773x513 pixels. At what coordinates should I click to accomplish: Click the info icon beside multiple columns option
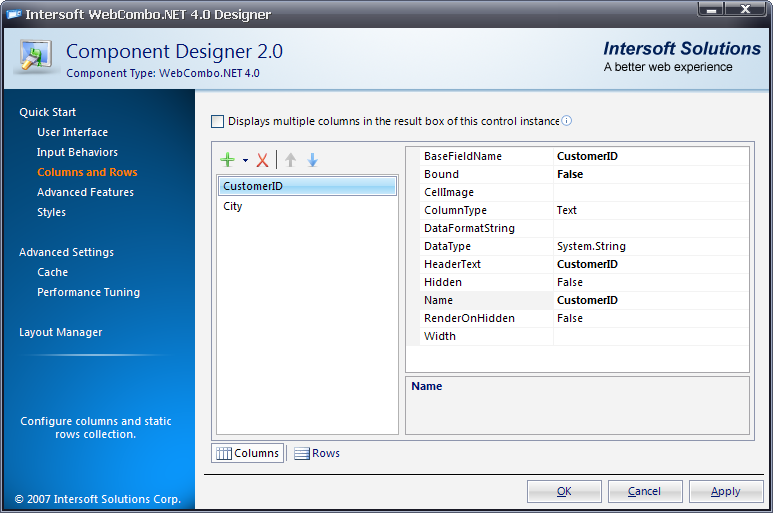tap(566, 121)
